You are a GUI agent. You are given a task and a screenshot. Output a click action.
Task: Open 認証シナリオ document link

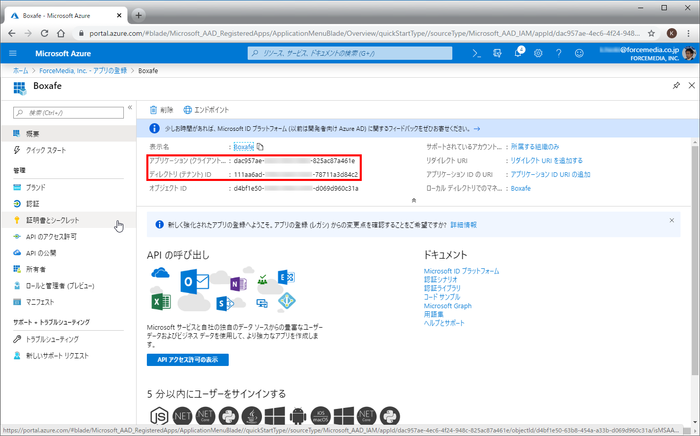[440, 279]
